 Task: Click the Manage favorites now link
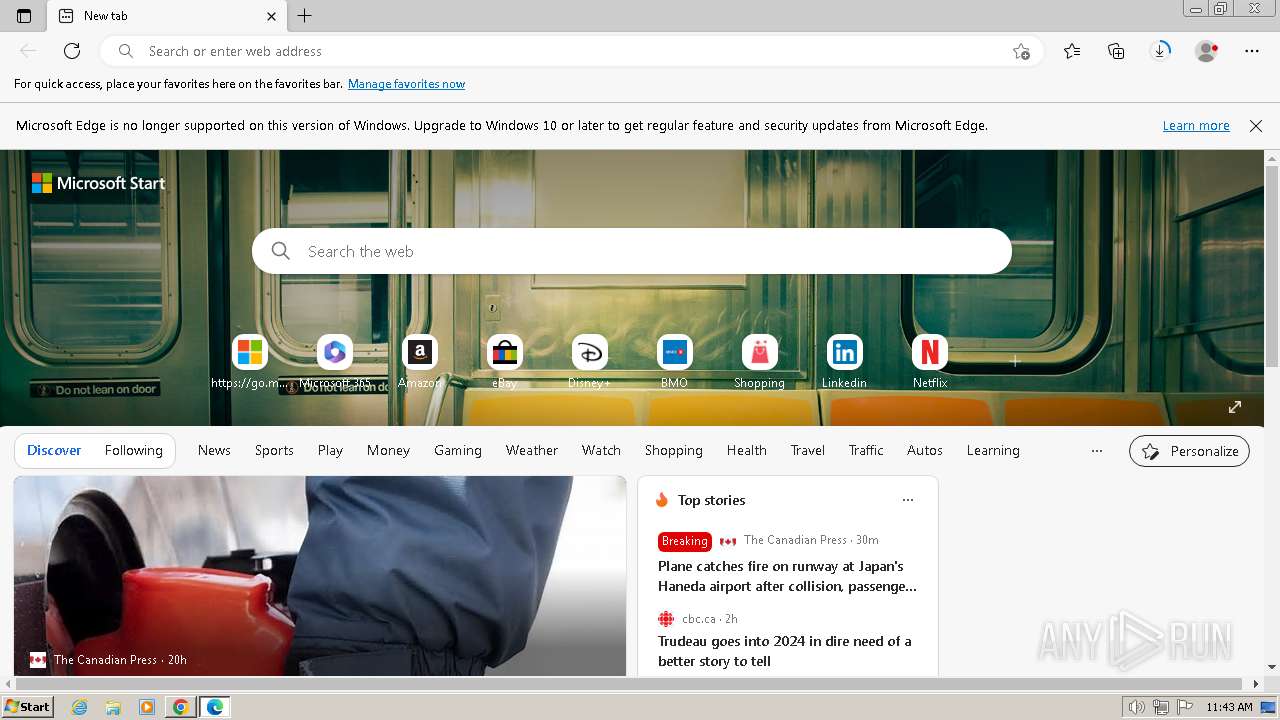pyautogui.click(x=406, y=84)
